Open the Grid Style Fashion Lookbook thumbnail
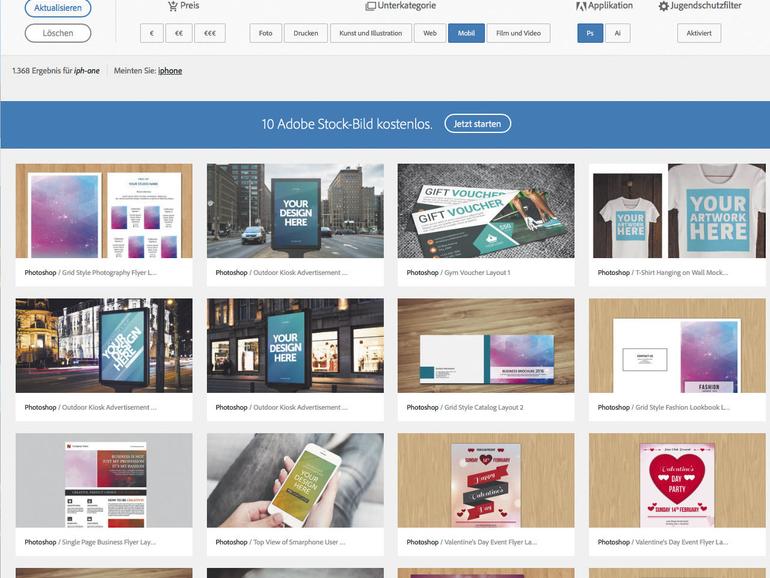 tap(677, 345)
